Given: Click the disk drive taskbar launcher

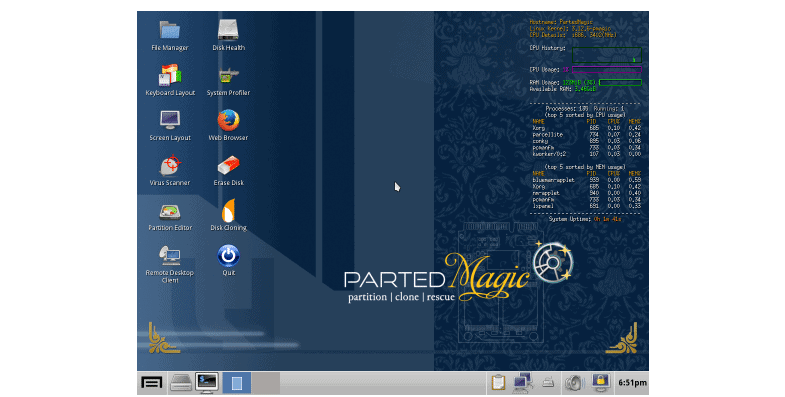Looking at the screenshot, I should coord(181,383).
